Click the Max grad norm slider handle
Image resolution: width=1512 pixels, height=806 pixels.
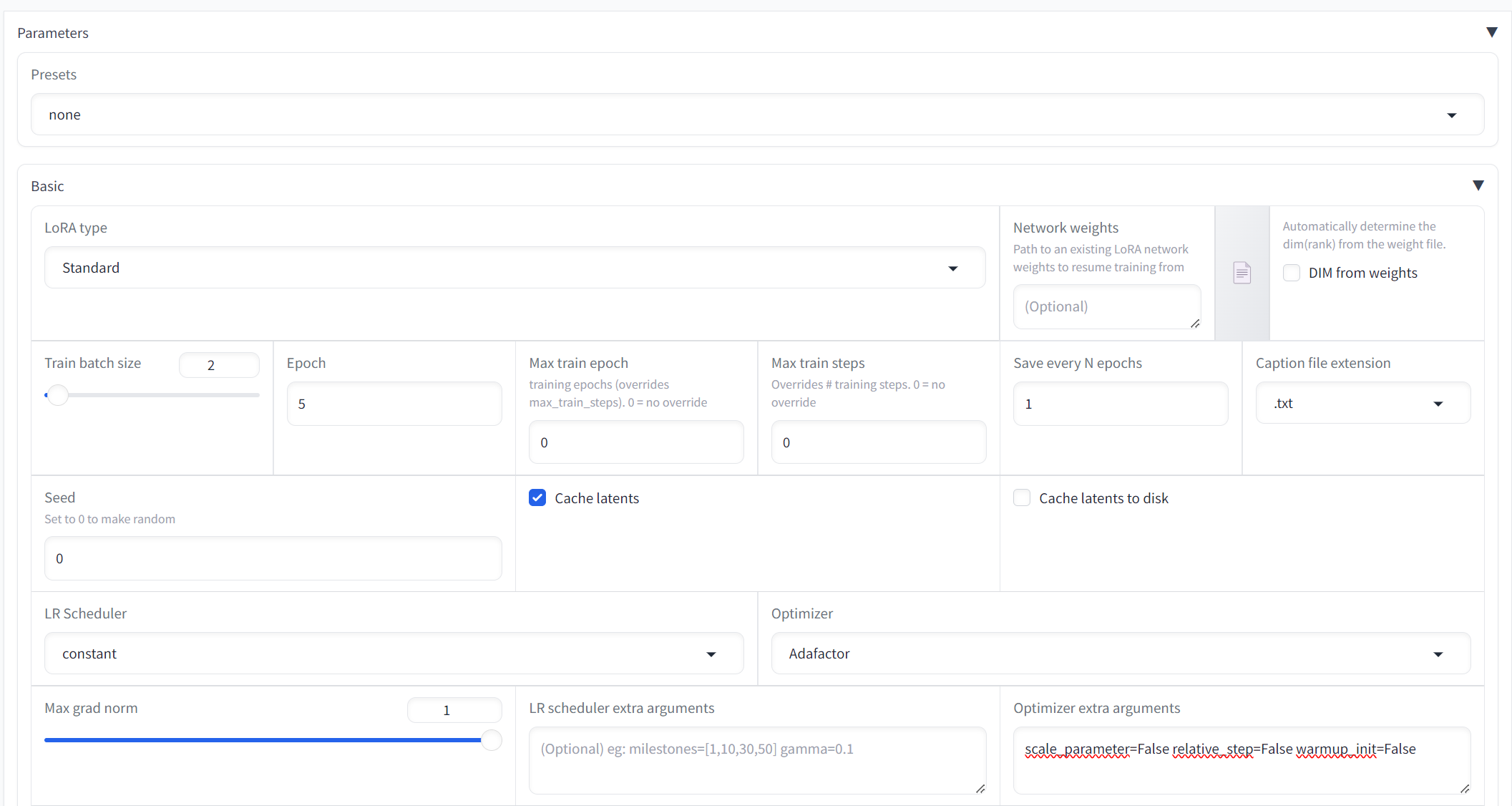491,740
